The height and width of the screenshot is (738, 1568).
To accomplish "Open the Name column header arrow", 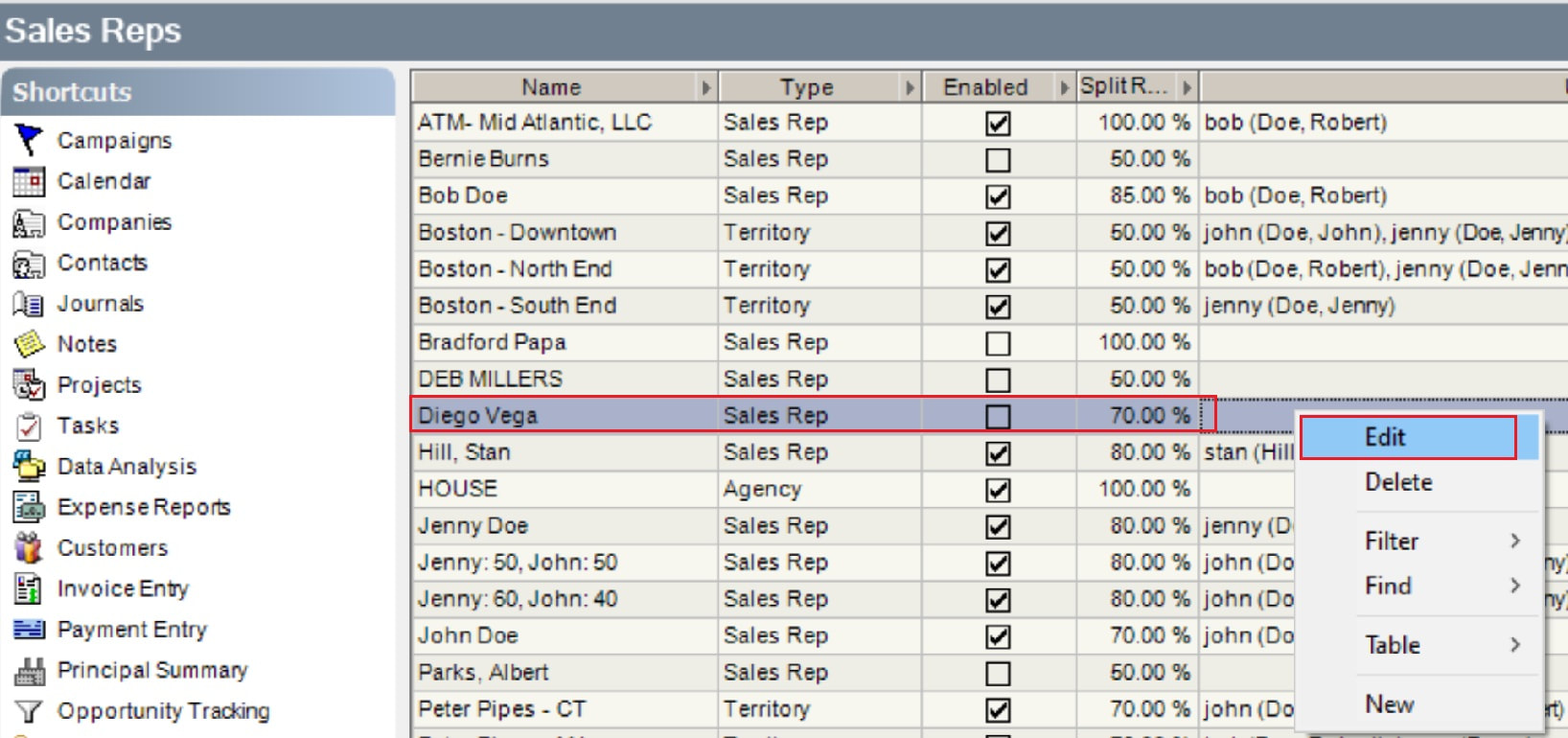I will [706, 88].
